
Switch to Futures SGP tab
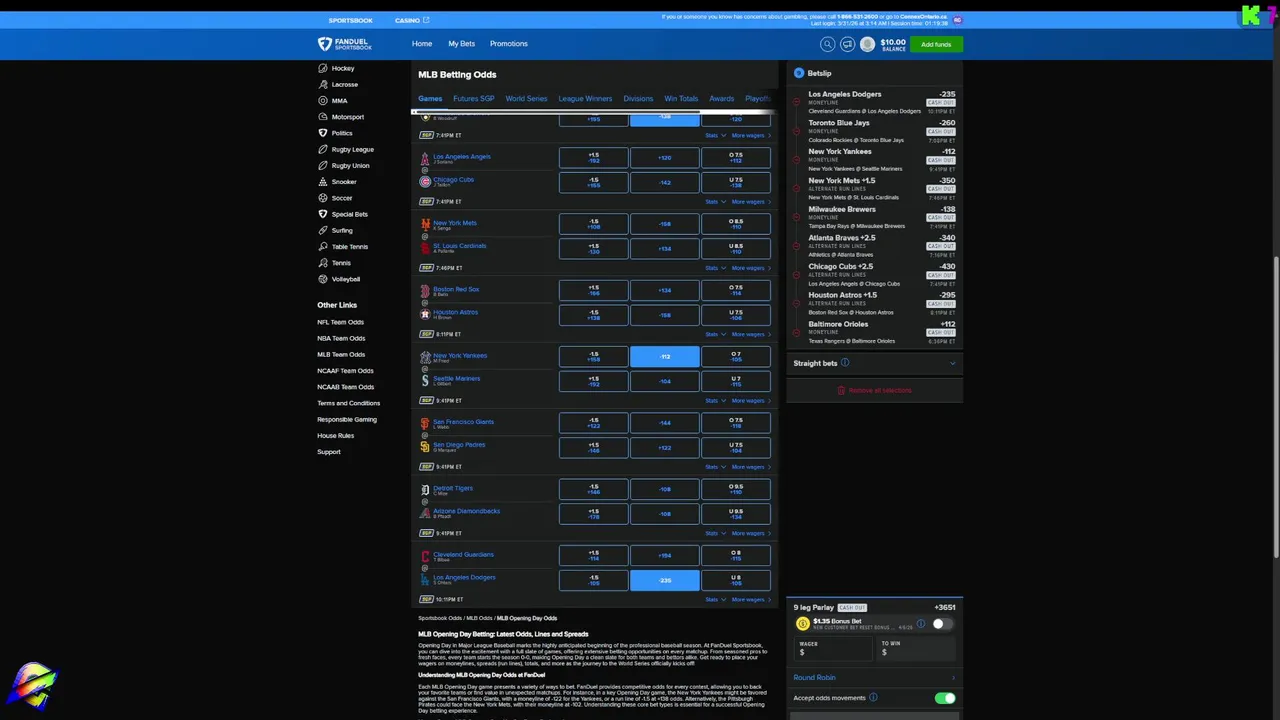click(x=474, y=99)
